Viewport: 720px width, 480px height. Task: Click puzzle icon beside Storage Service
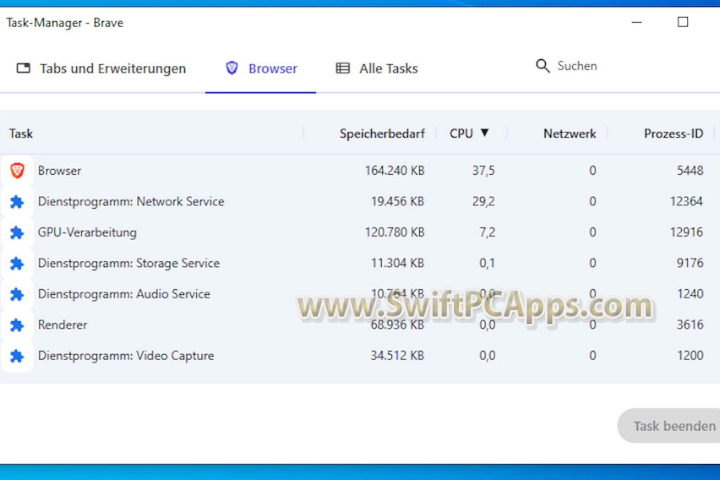[17, 263]
